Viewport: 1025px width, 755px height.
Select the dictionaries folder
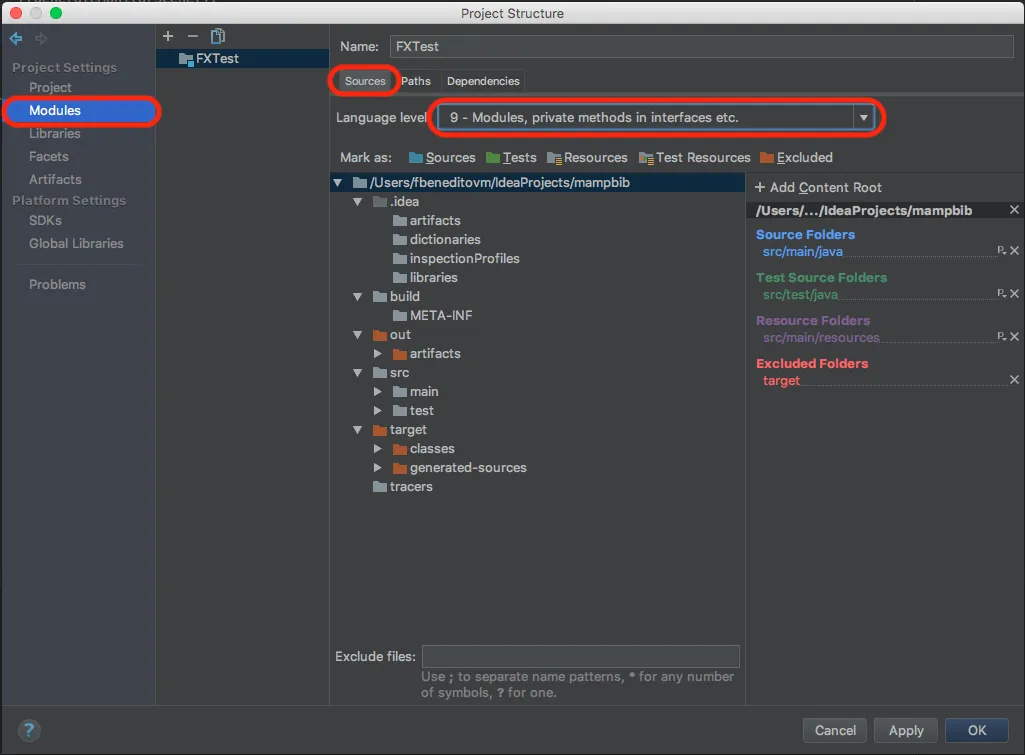pos(437,240)
